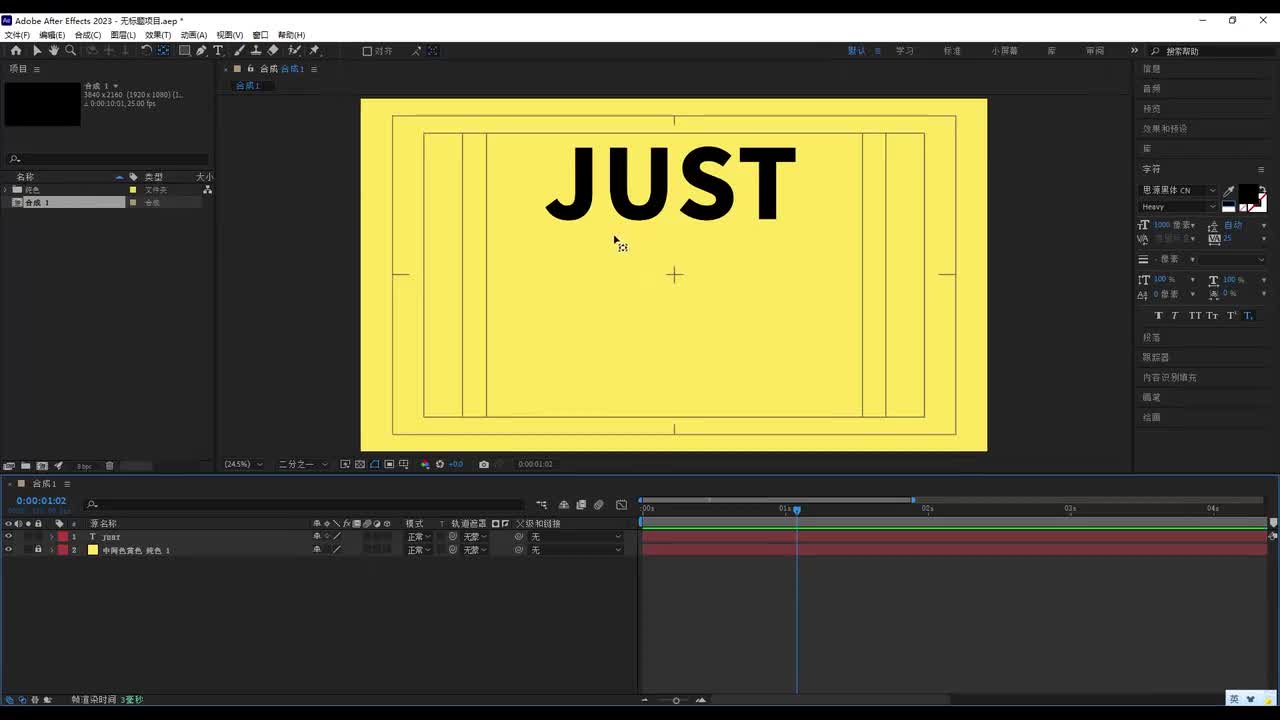Image resolution: width=1280 pixels, height=720 pixels.
Task: Unlock the 中间色黄色 纯色 1 layer
Action: 38,550
